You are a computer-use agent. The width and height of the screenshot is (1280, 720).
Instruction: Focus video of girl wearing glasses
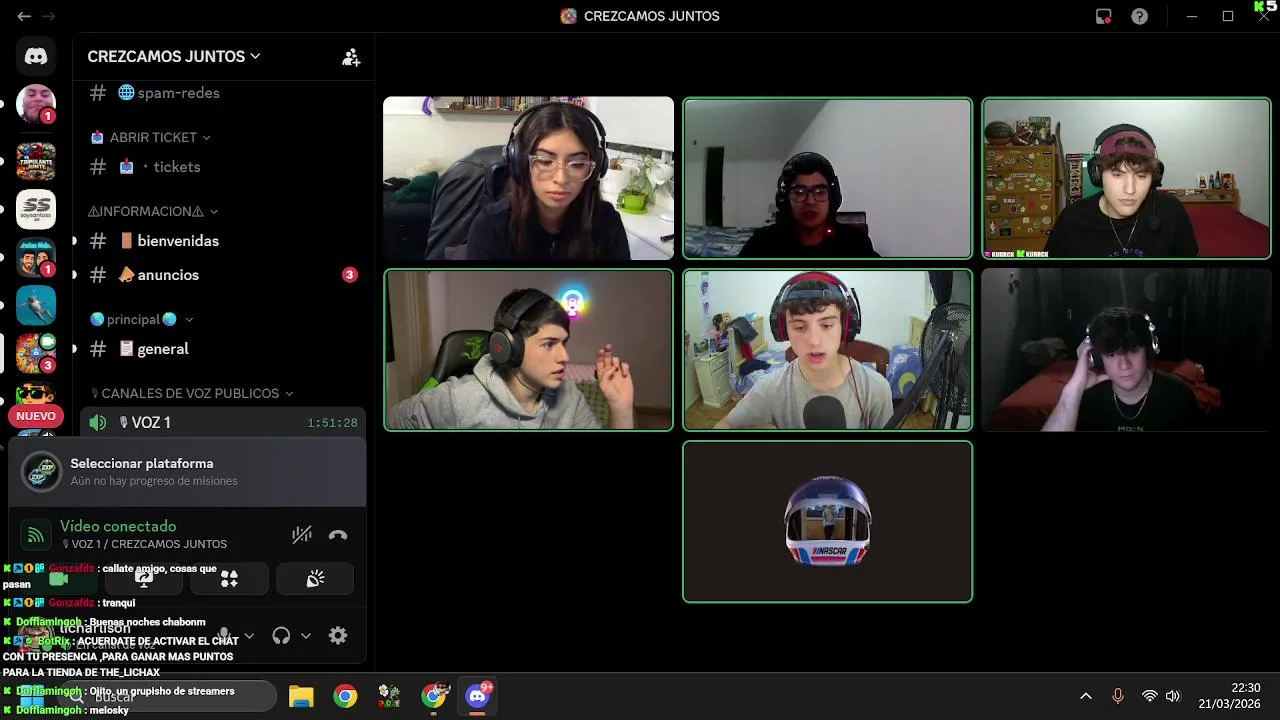point(529,178)
